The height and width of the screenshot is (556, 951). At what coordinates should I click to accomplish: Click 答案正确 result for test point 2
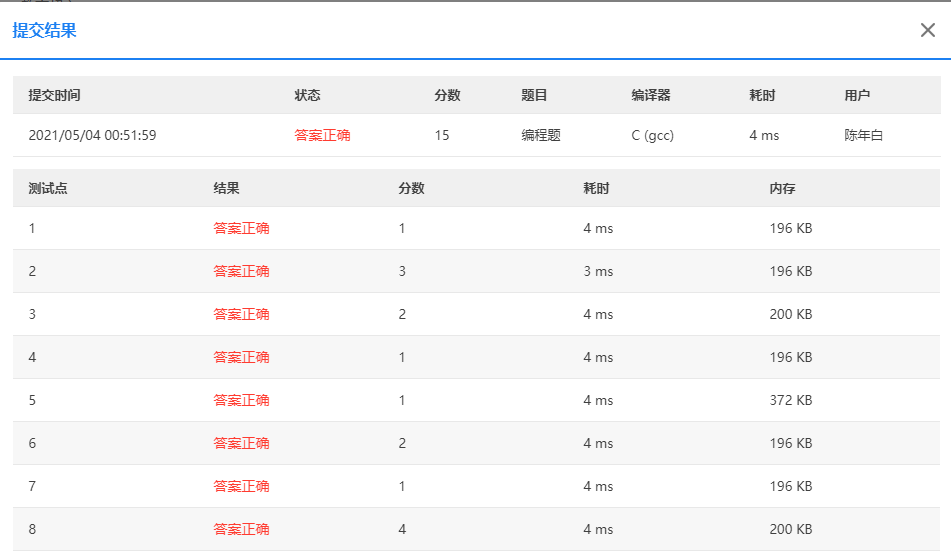coord(241,272)
